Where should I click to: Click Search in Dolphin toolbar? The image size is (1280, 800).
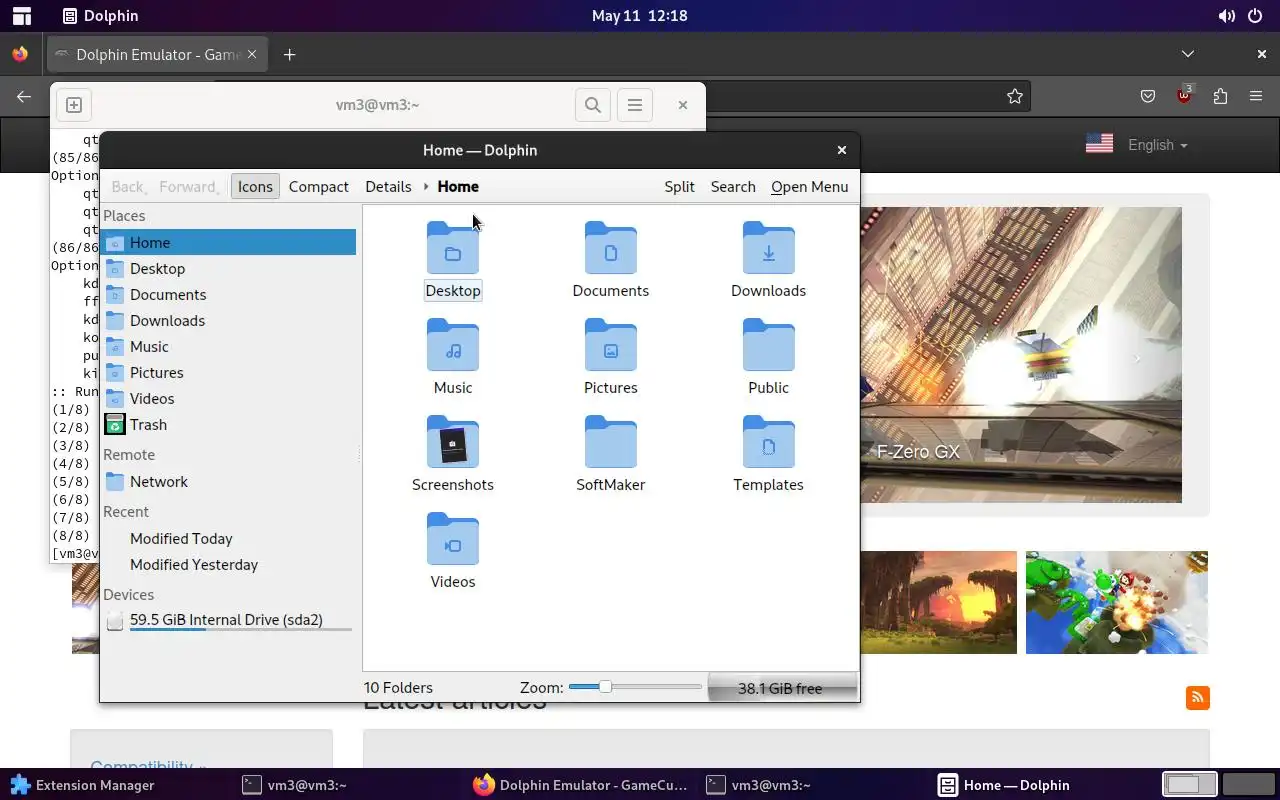(x=733, y=186)
